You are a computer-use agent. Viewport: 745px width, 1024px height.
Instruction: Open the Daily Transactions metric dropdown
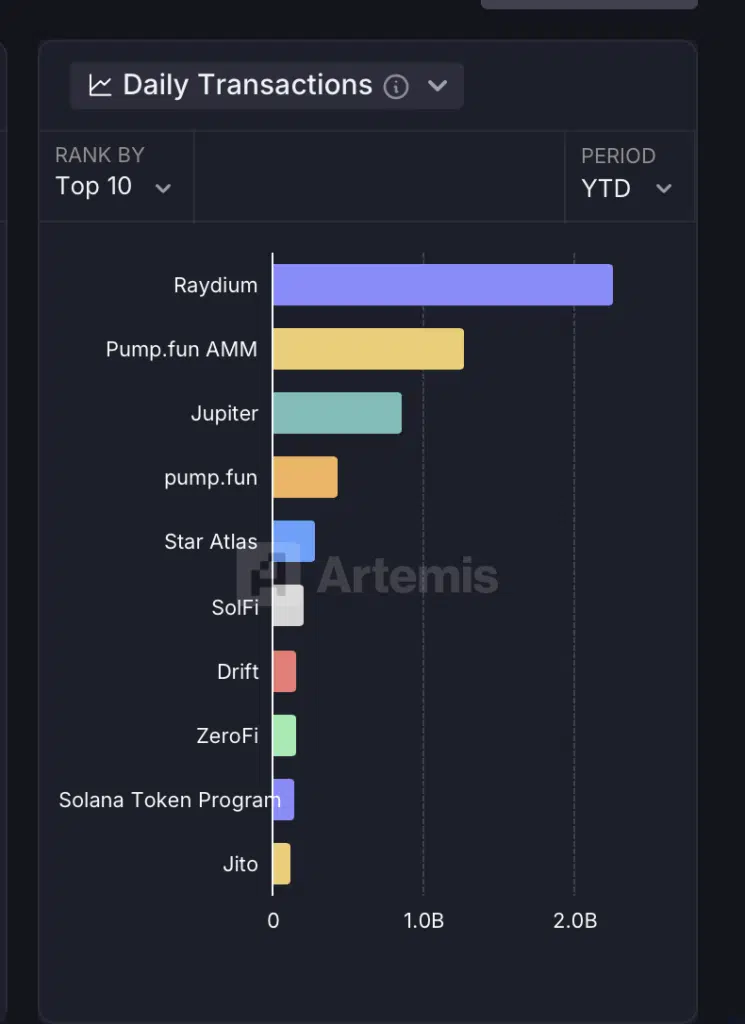point(437,86)
